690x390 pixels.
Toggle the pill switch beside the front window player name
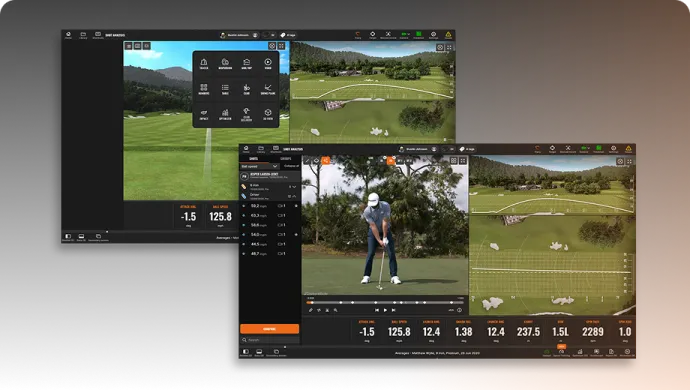pos(448,149)
